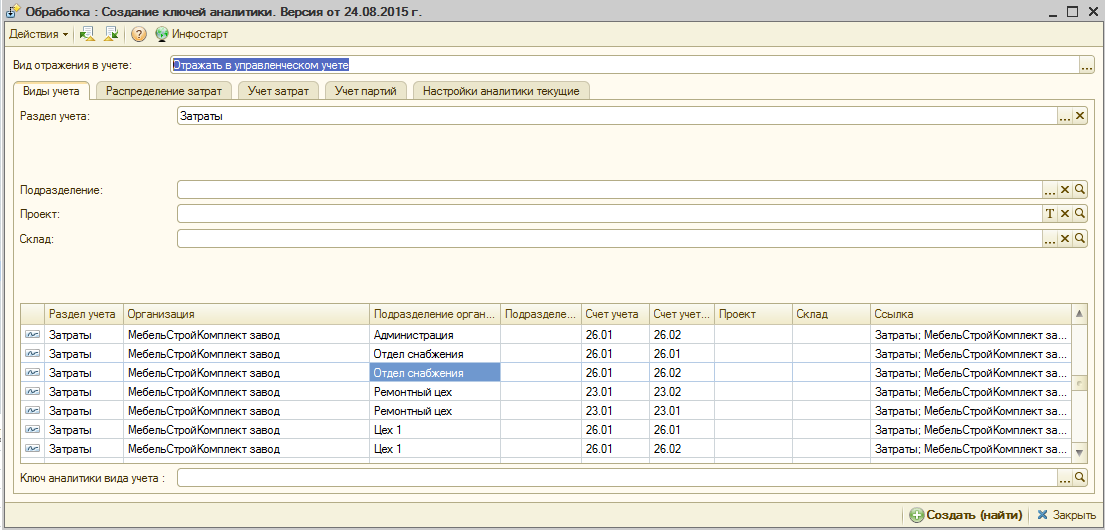1105x530 pixels.
Task: Open selection list for Подразделение field
Action: [x=1050, y=189]
